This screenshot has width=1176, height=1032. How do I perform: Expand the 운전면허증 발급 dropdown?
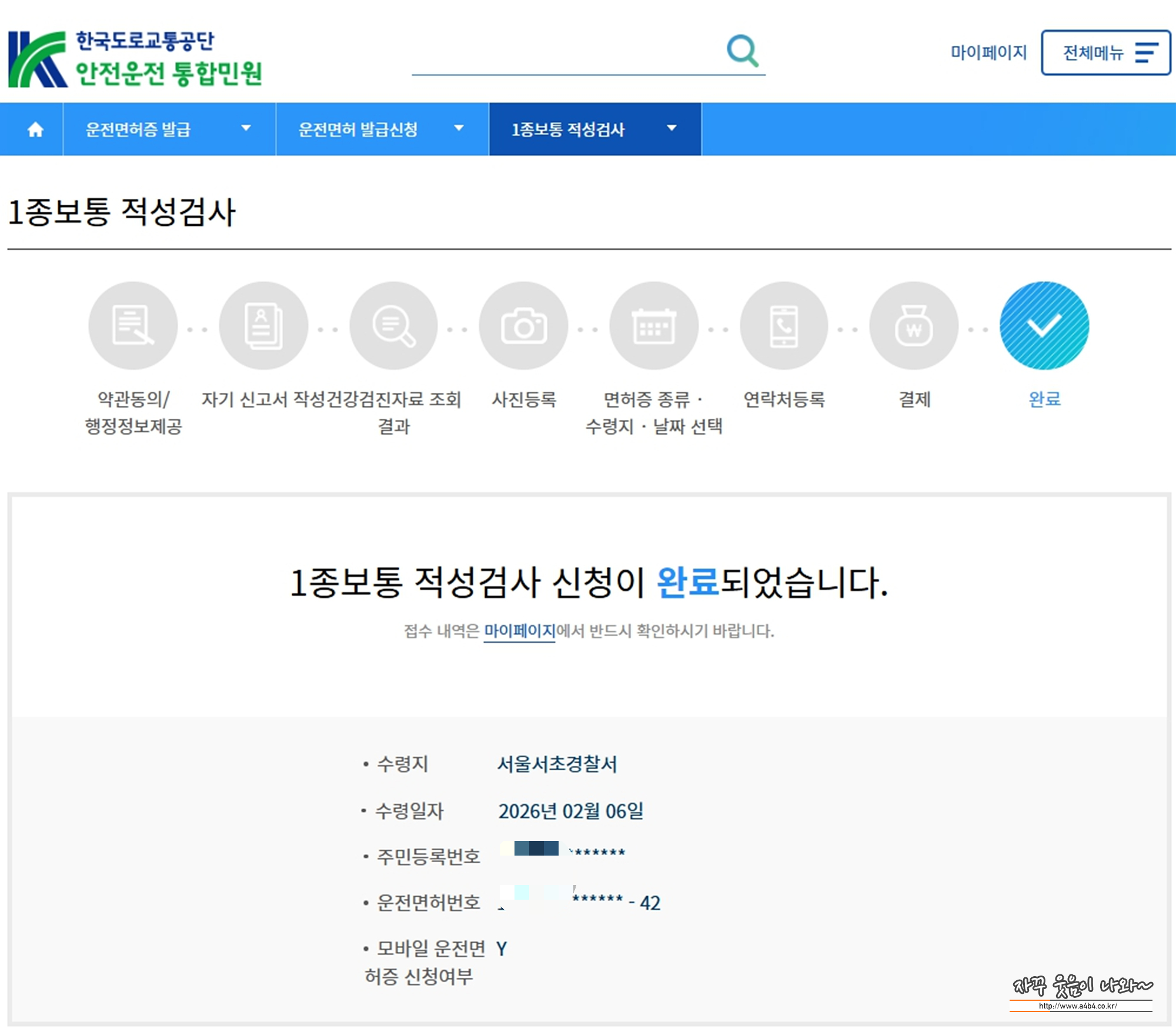pos(169,129)
